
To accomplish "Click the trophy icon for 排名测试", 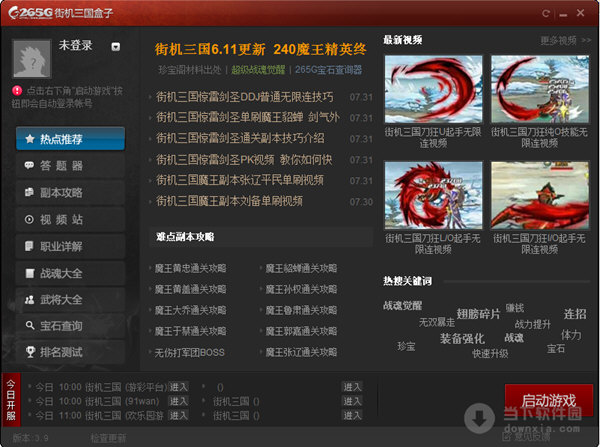I will [30, 352].
